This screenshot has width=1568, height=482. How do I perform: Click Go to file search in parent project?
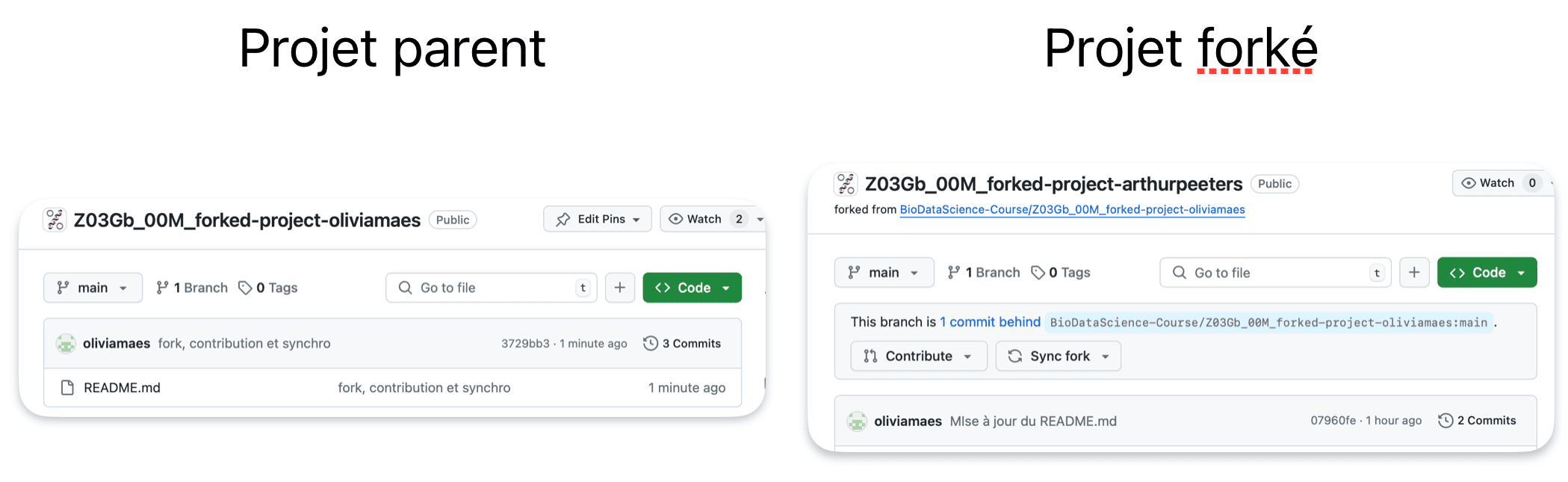coord(491,288)
